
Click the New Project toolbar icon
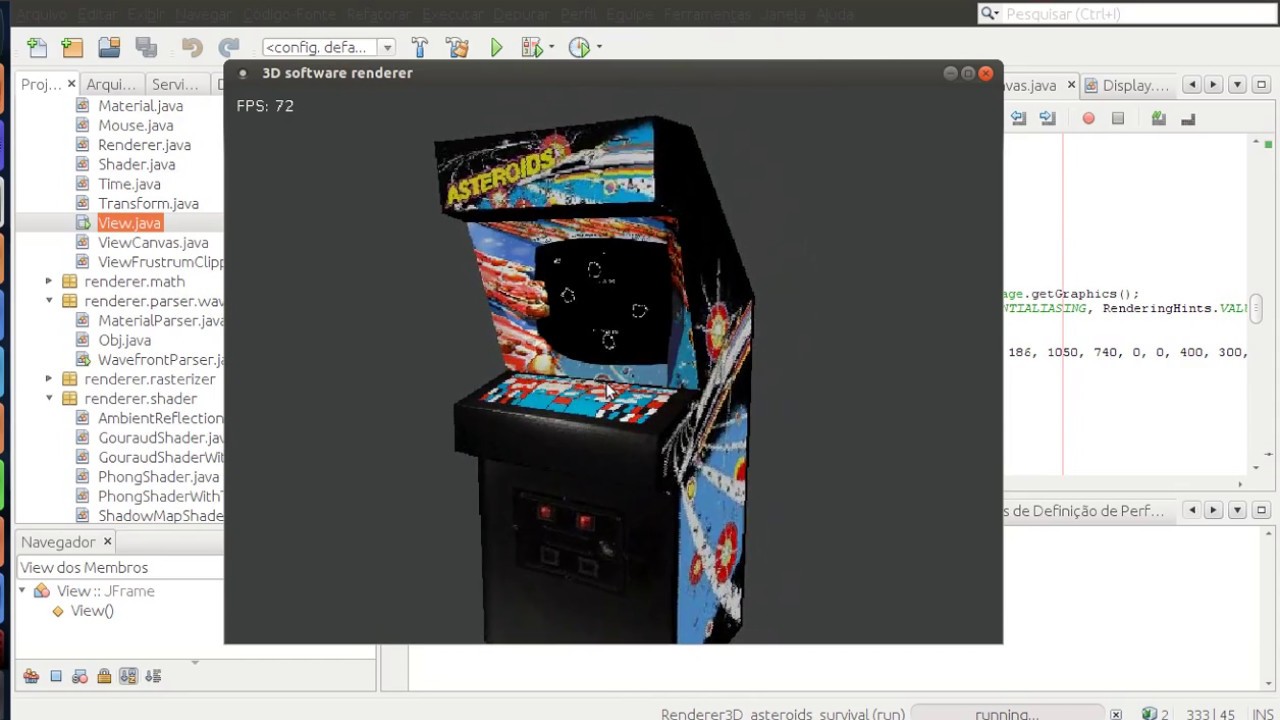coord(72,47)
